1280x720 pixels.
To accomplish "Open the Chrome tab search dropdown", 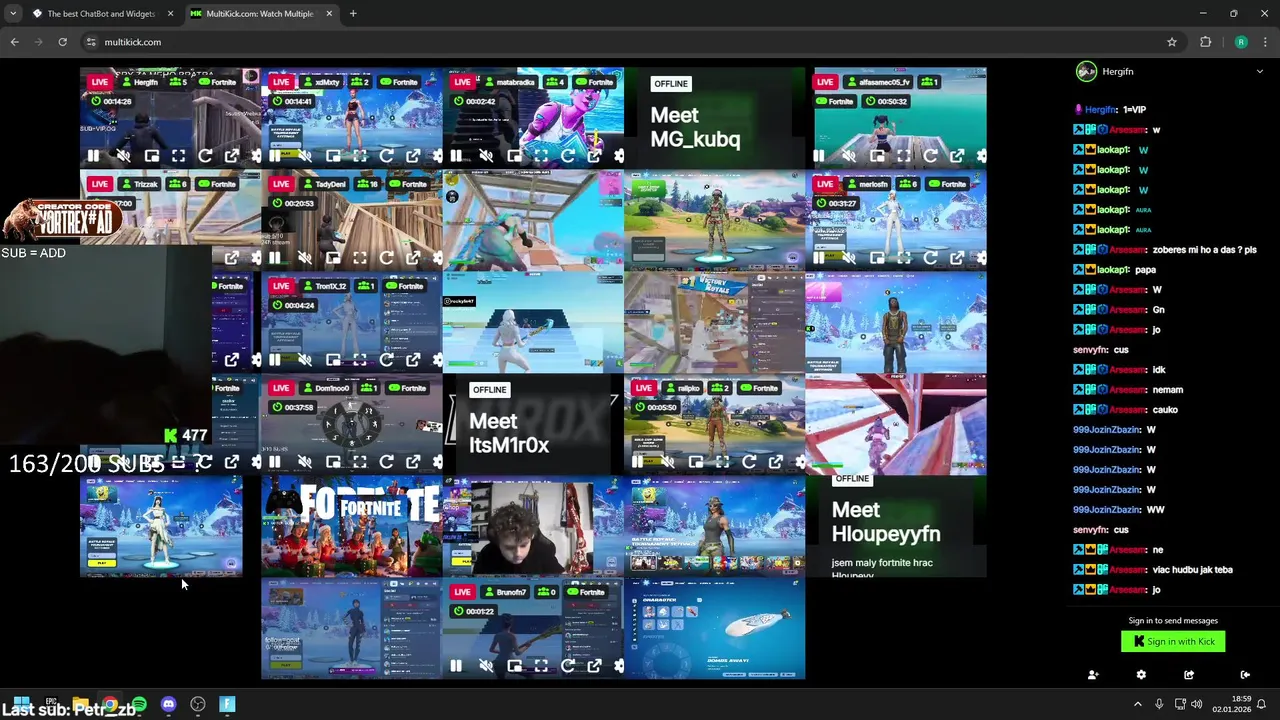I will click(13, 14).
